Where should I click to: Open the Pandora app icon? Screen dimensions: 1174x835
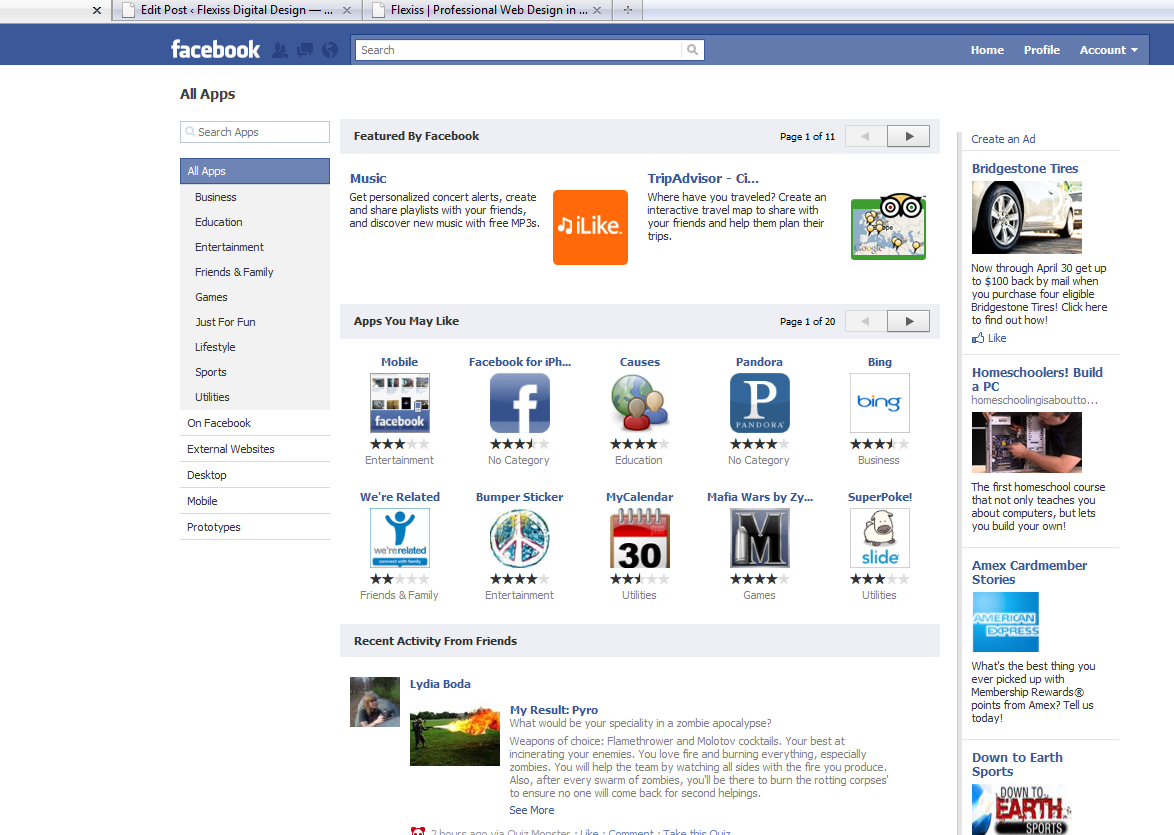click(x=759, y=403)
